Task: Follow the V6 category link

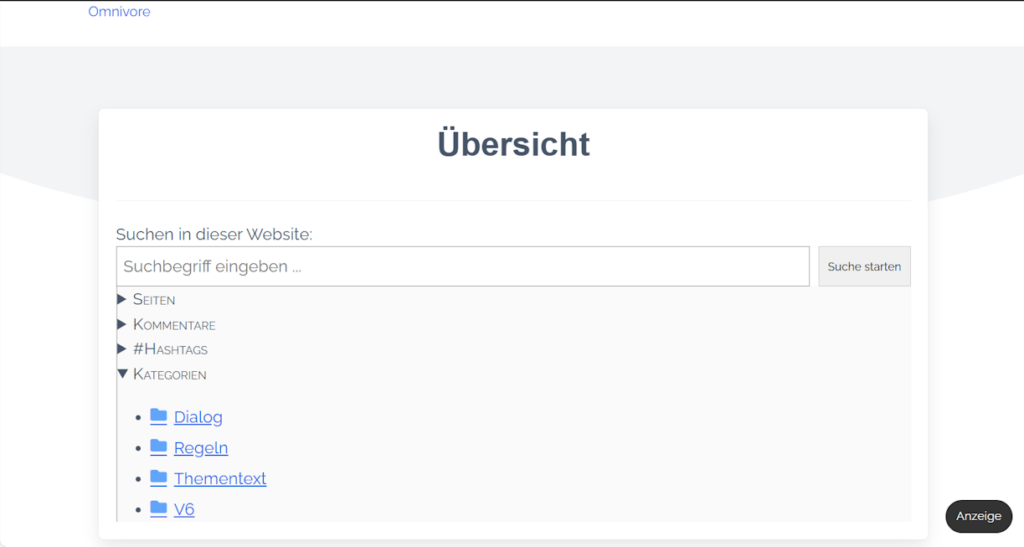Action: tap(184, 510)
